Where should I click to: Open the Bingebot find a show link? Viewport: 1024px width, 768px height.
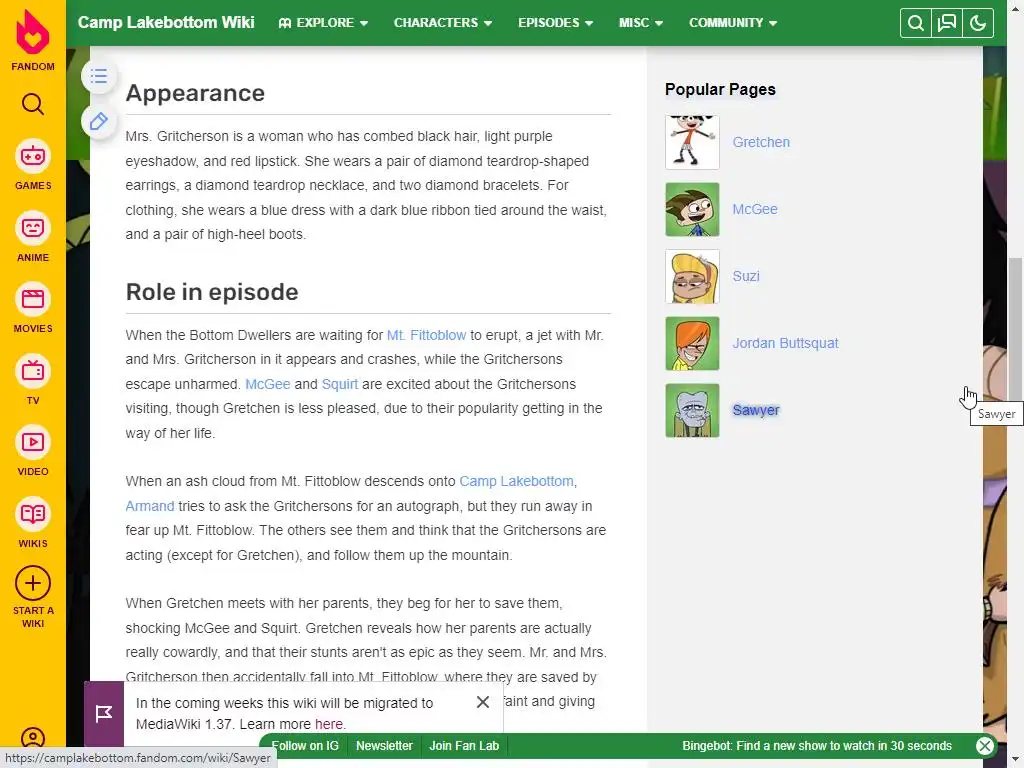[817, 746]
